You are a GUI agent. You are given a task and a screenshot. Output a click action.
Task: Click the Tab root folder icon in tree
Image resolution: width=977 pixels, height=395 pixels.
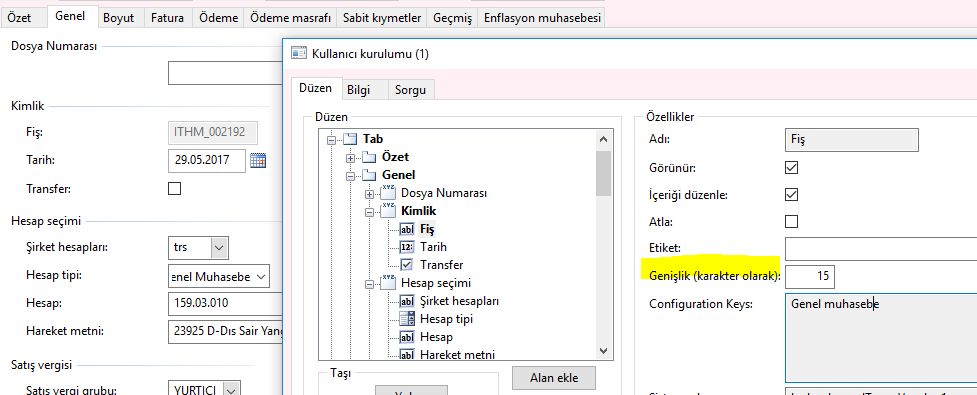(x=351, y=139)
